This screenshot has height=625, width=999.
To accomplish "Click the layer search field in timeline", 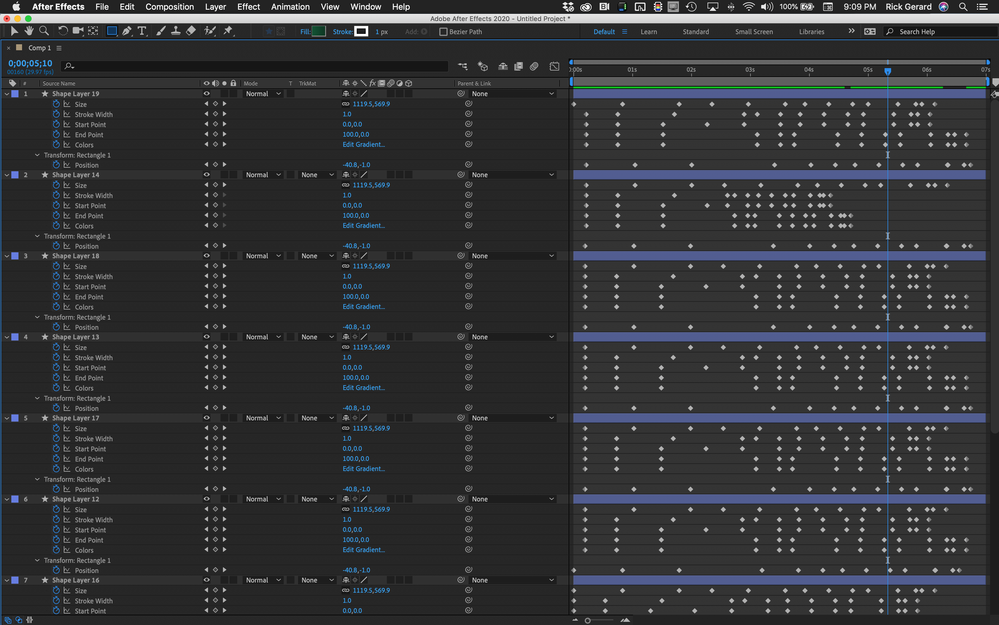I will (x=255, y=66).
